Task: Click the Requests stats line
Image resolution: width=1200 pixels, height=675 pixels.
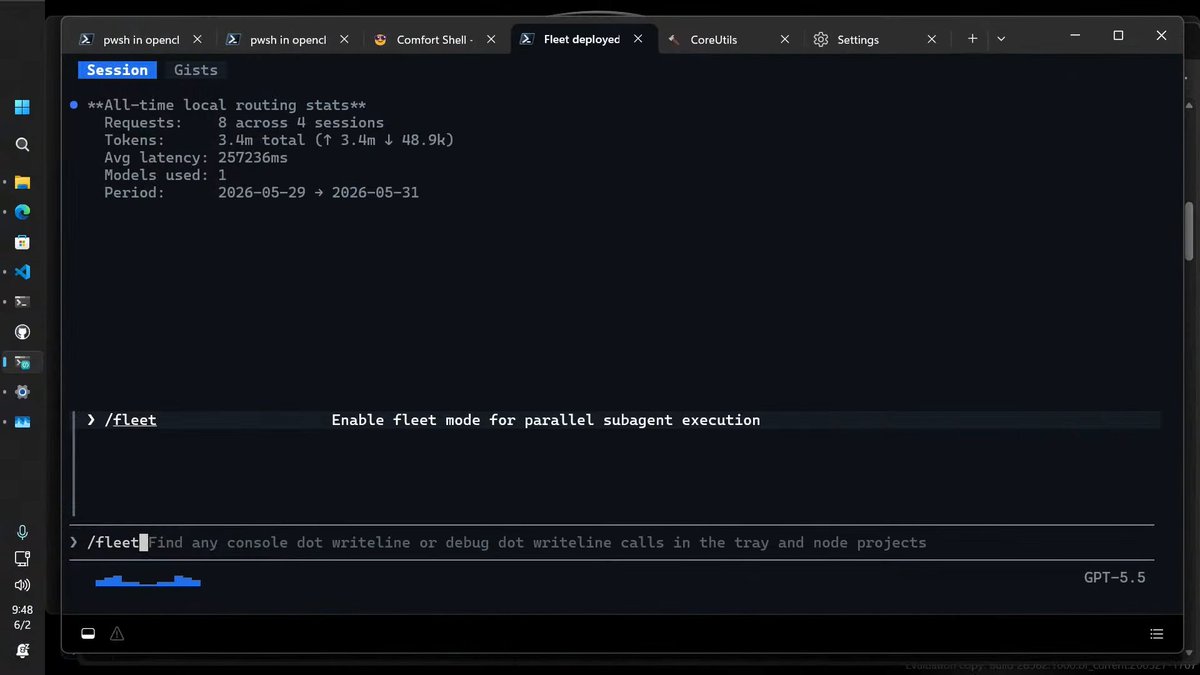Action: pos(244,122)
